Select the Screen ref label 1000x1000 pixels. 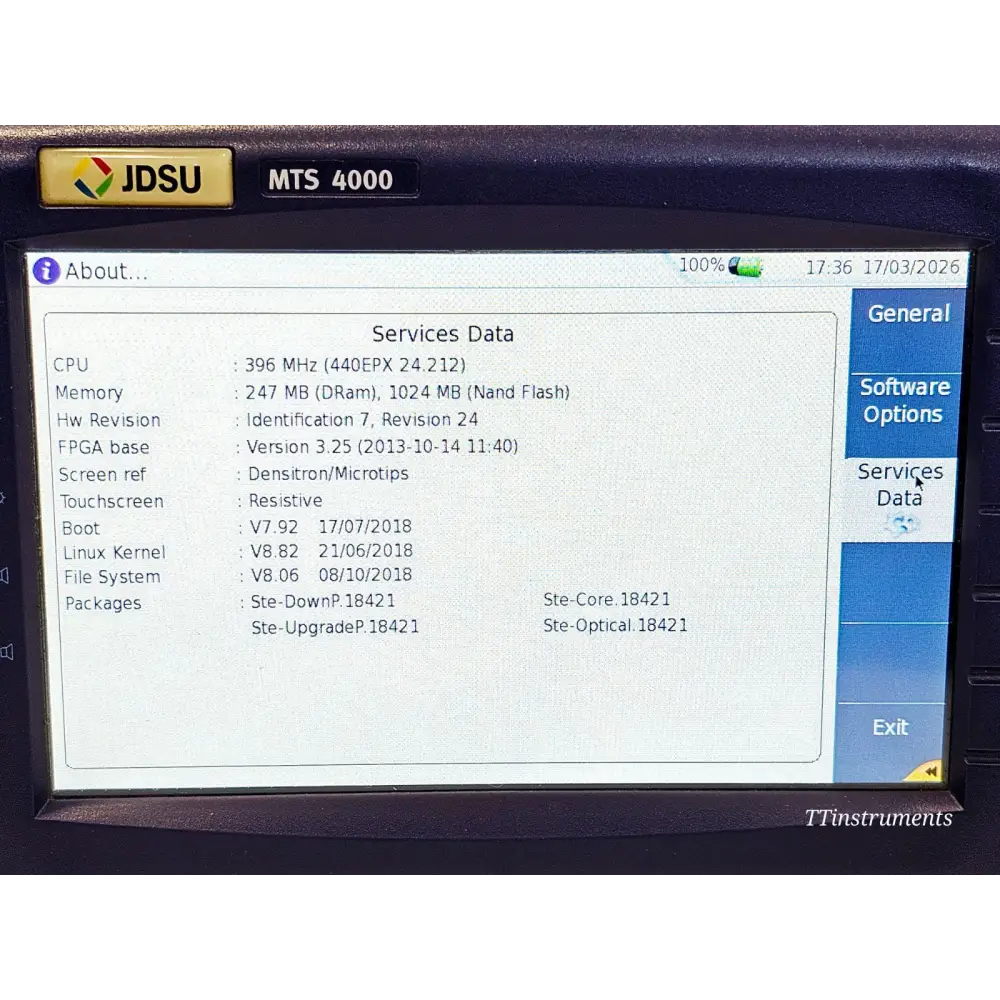pos(102,474)
